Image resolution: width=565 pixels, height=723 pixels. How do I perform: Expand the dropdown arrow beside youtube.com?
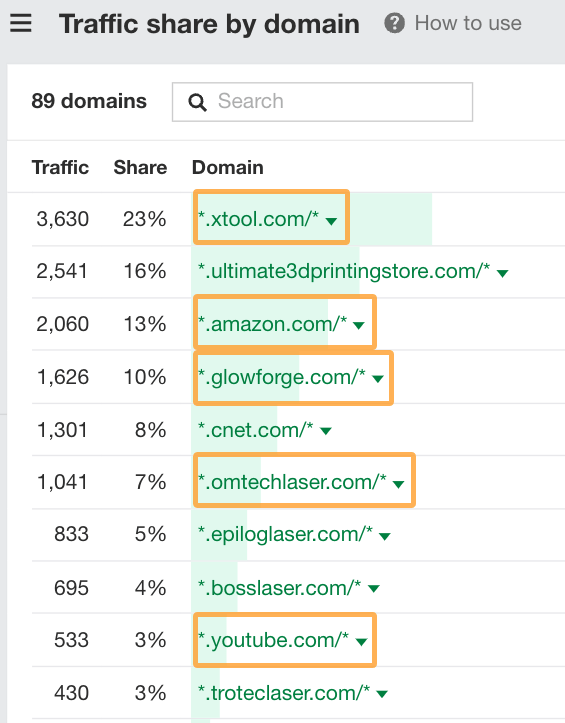click(x=361, y=642)
